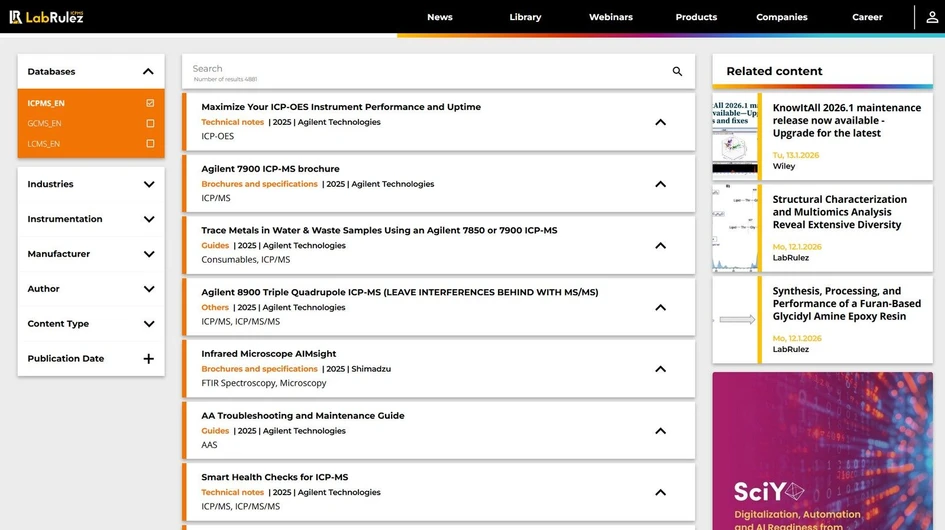Click the KnowItAll article thumbnail
The width and height of the screenshot is (945, 530).
click(x=735, y=137)
